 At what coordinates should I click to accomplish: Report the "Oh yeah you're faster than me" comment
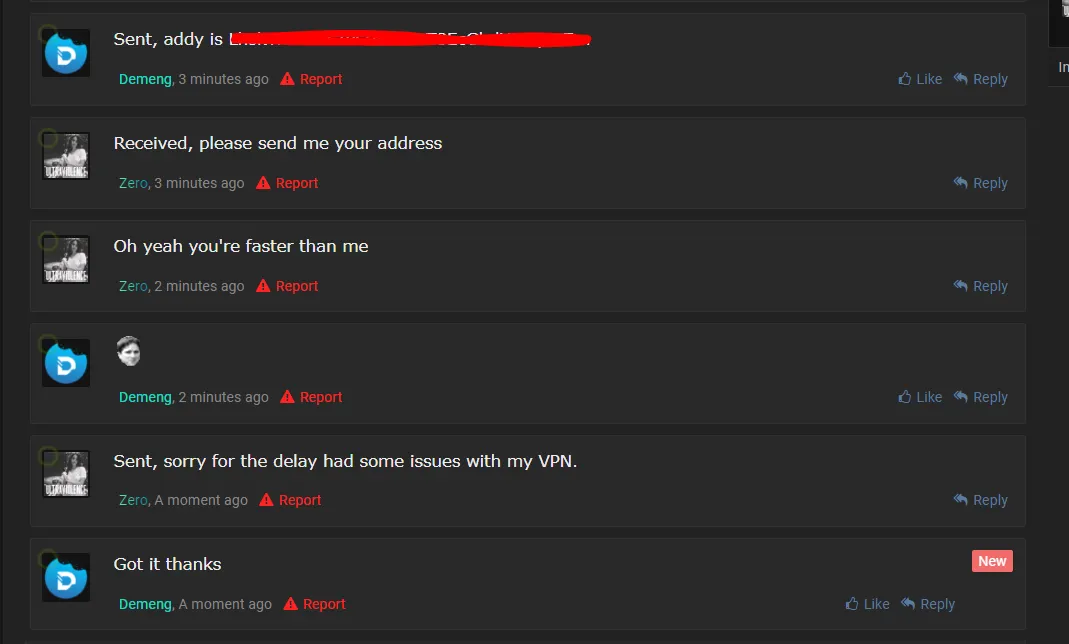(x=287, y=286)
